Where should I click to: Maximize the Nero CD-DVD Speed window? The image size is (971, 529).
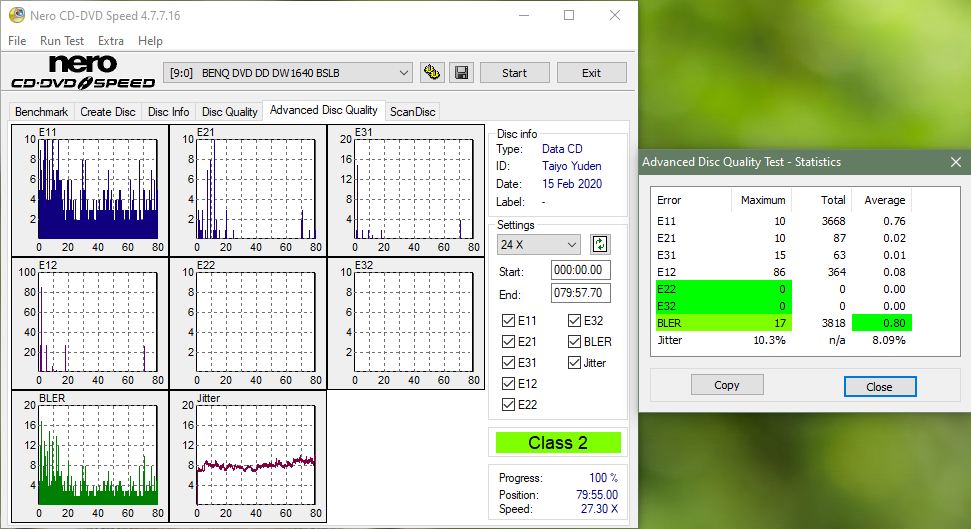click(x=569, y=15)
